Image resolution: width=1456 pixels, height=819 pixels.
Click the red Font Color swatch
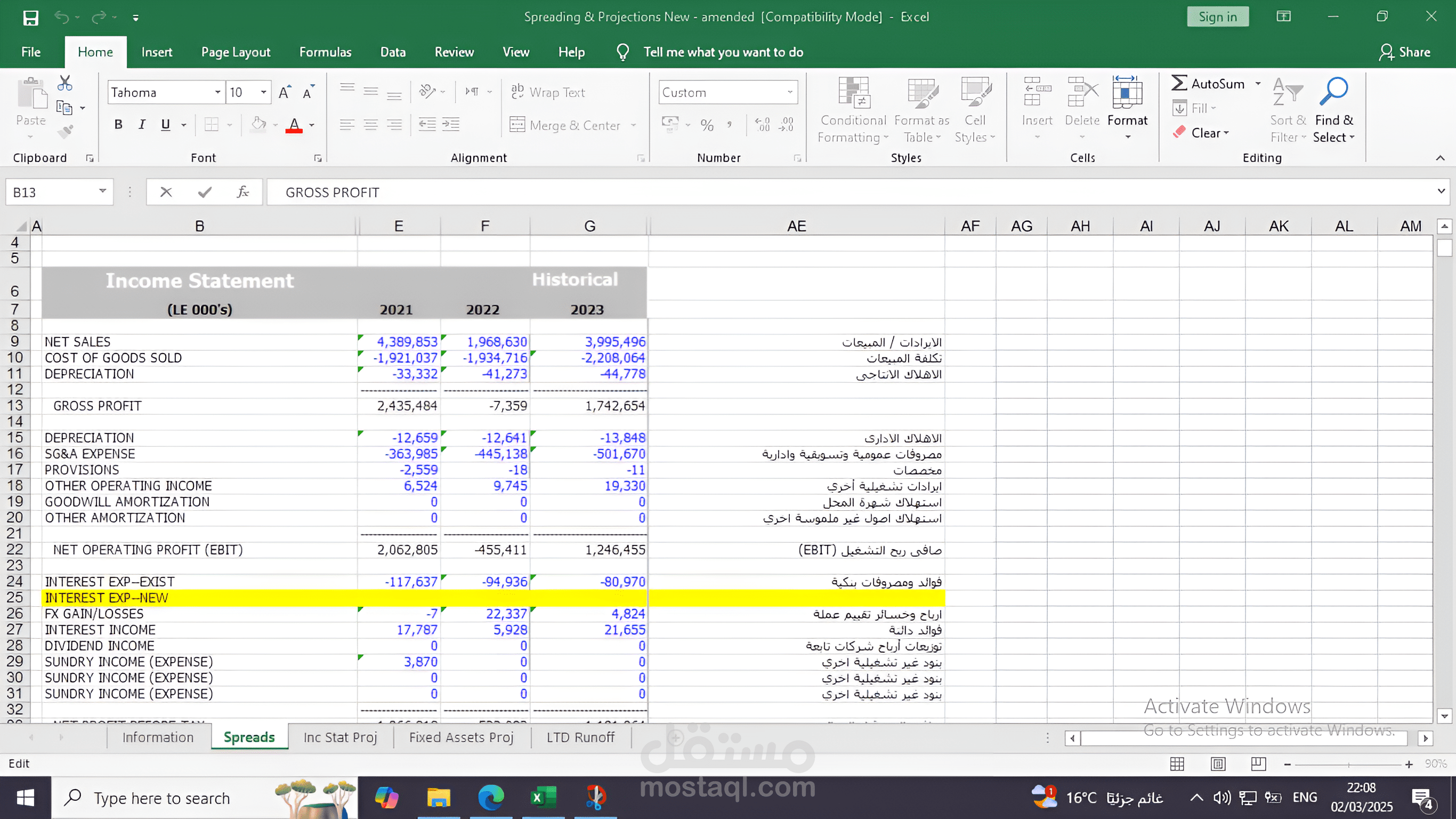294,125
